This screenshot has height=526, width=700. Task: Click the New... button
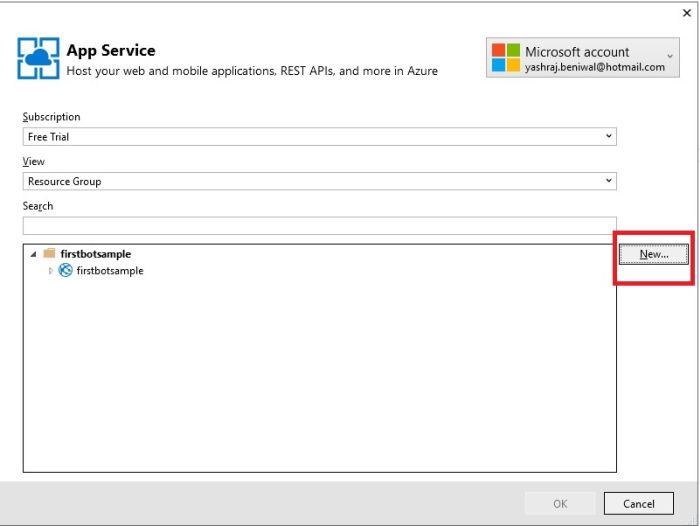pyautogui.click(x=653, y=255)
